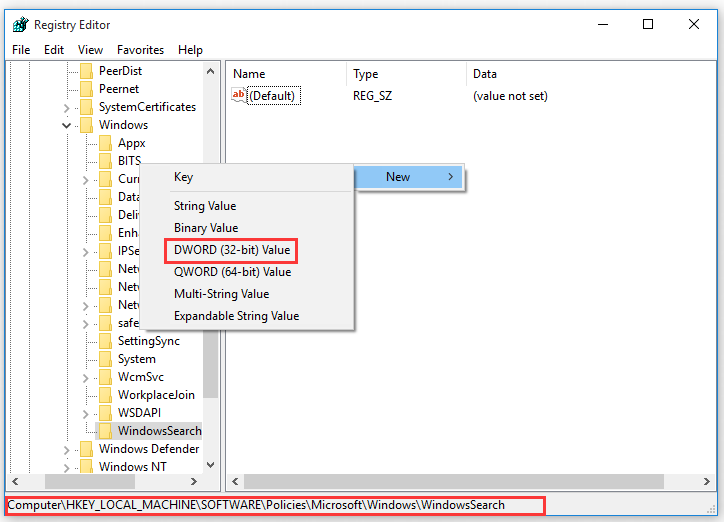Expand the SystemCertificates key

[x=66, y=108]
